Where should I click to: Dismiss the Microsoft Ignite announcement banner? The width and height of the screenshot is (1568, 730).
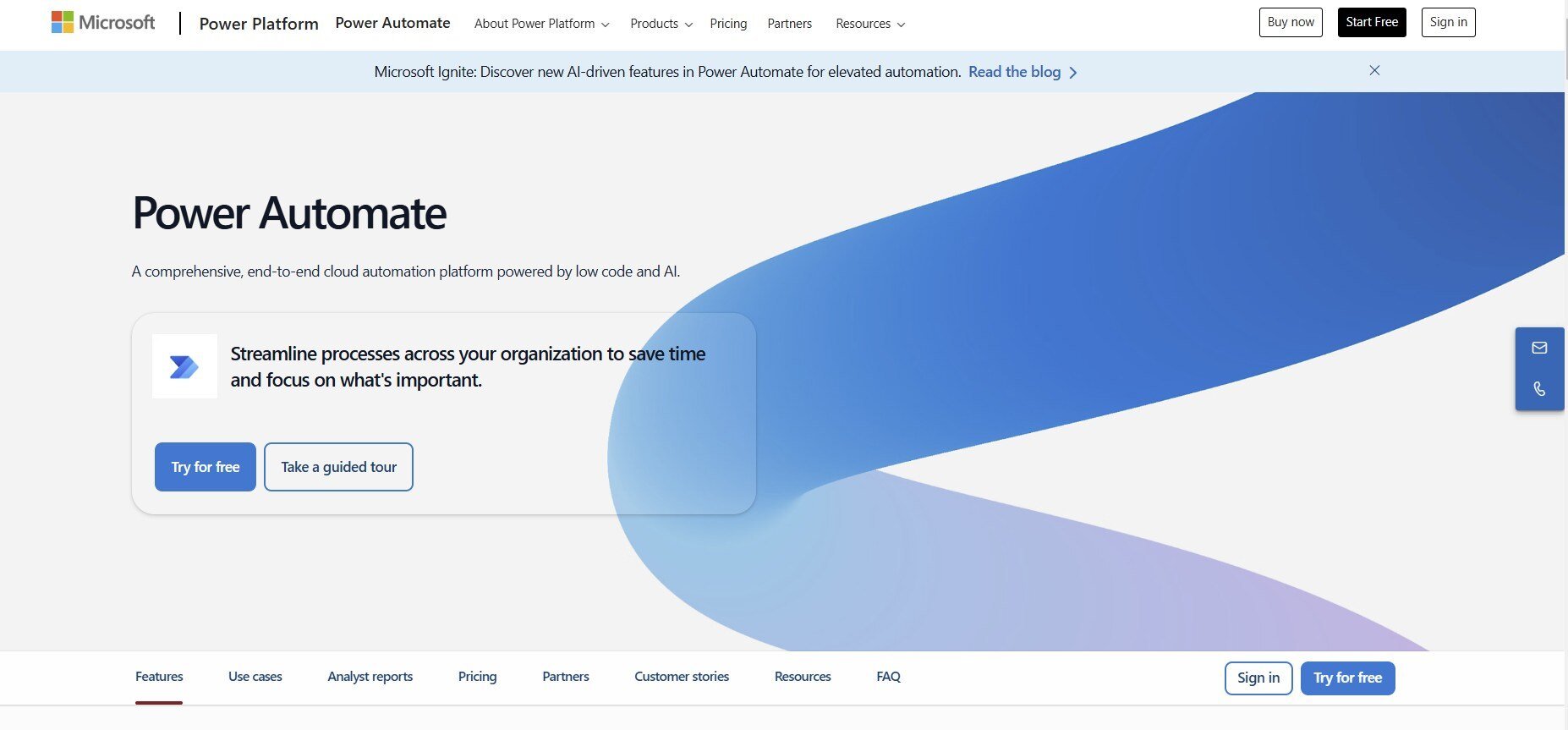tap(1374, 70)
